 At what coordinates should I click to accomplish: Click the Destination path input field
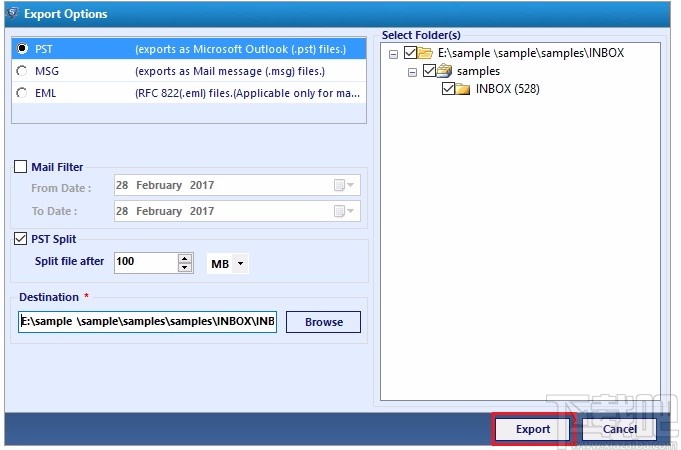pyautogui.click(x=147, y=322)
